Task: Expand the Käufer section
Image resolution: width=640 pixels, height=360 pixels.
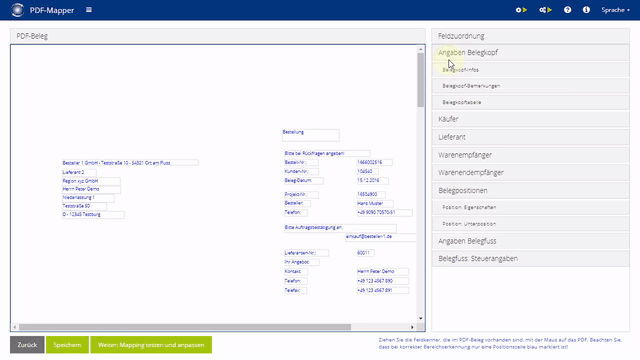Action: click(x=531, y=119)
